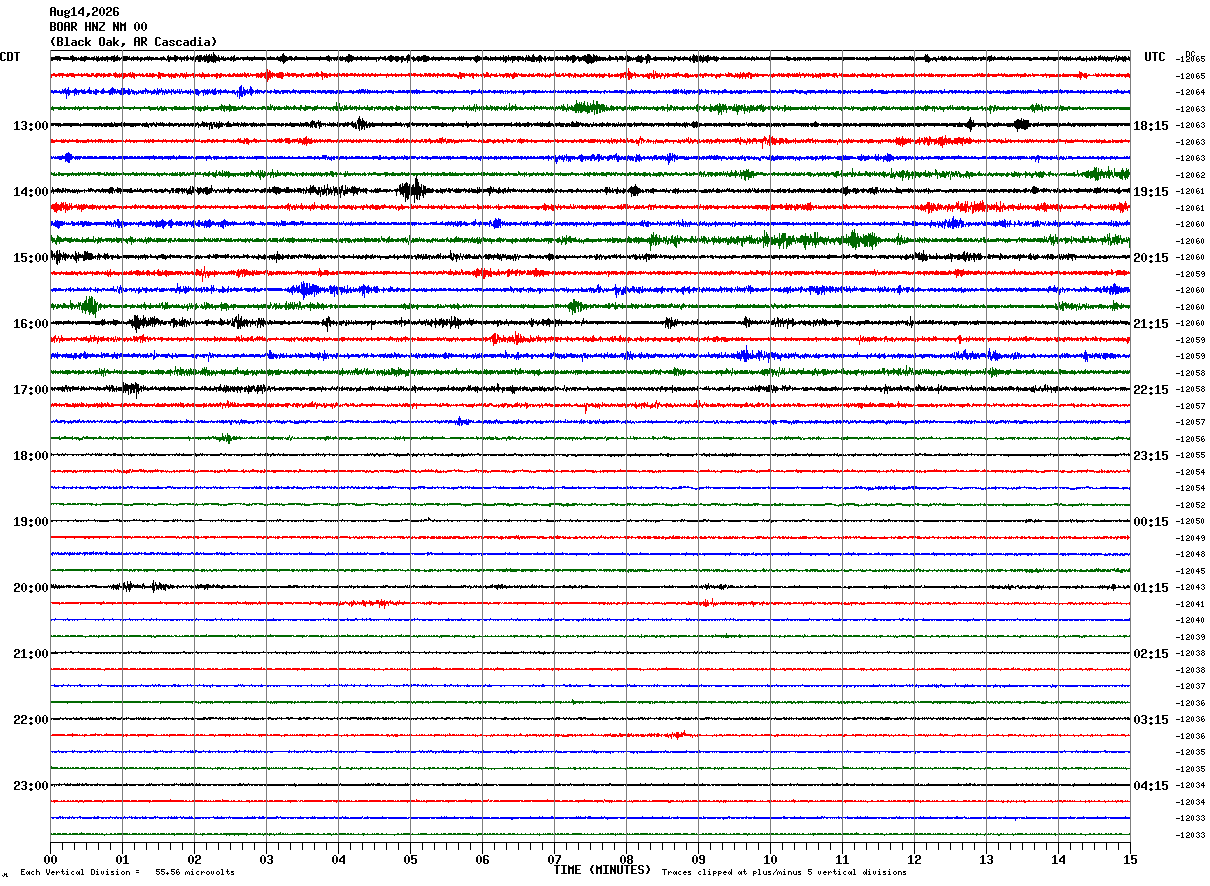Click the DC offset value '-12062'
The width and height of the screenshot is (1210, 886).
click(x=1190, y=175)
